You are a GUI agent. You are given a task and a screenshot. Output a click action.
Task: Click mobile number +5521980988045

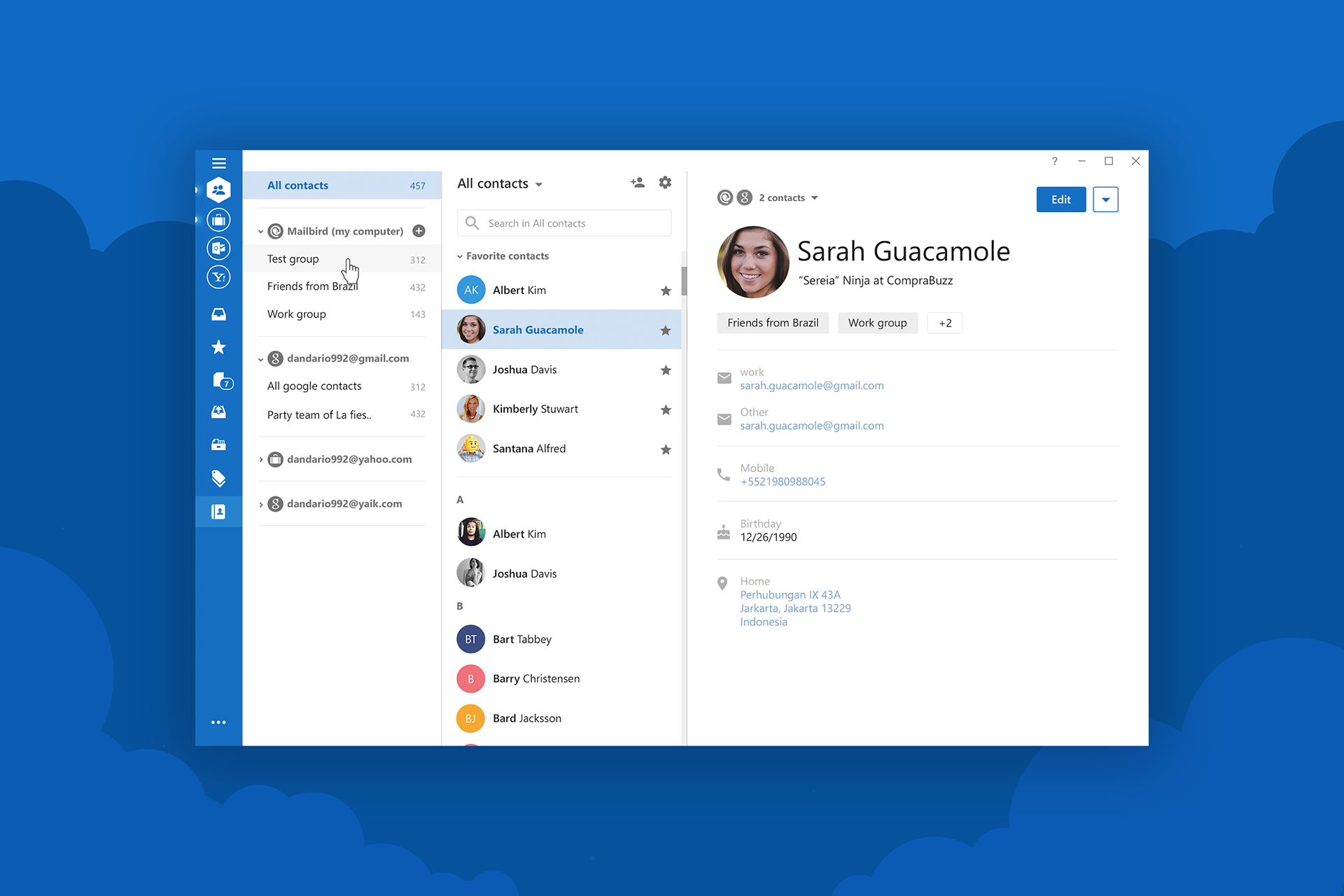(x=783, y=482)
